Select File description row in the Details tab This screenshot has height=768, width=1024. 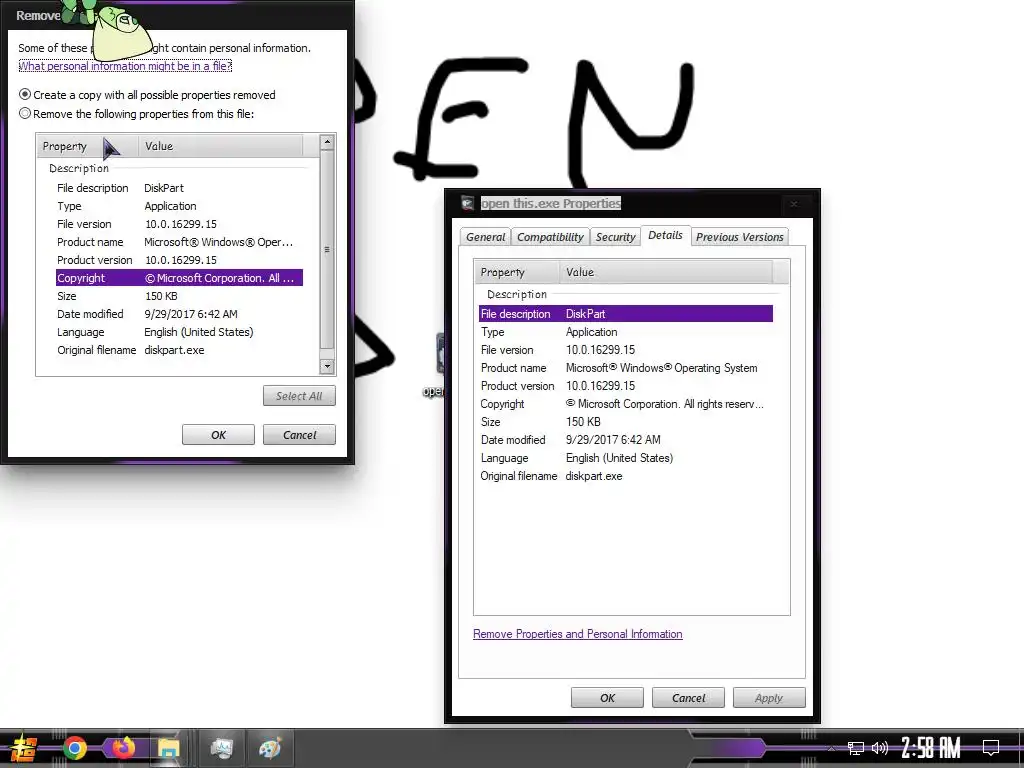(626, 314)
